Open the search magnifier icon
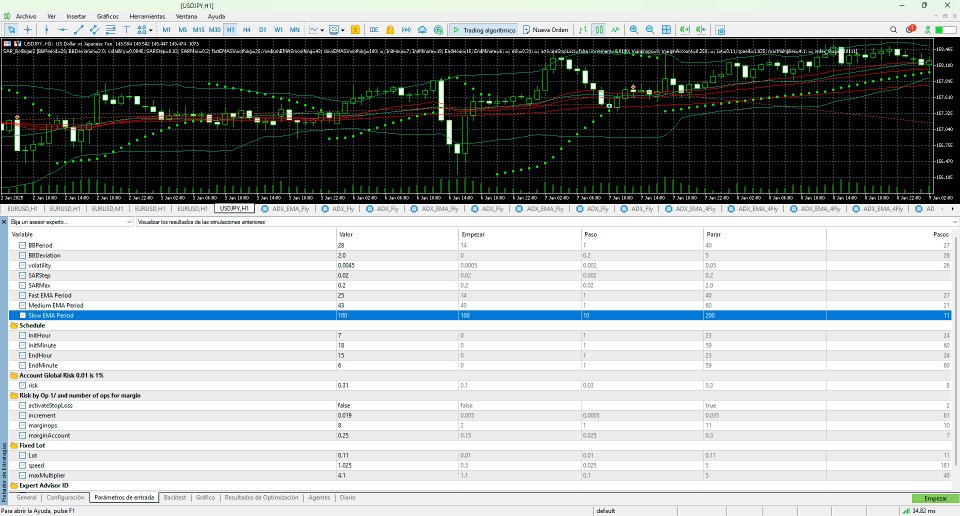 click(x=893, y=29)
